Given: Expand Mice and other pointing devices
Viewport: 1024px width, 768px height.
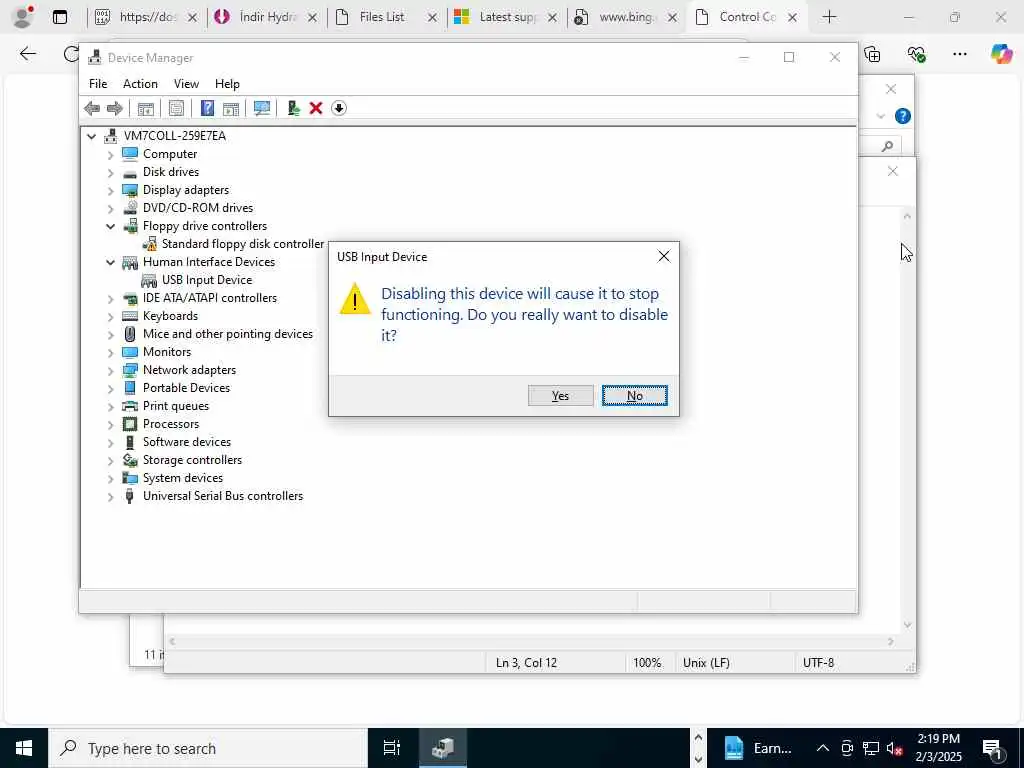Looking at the screenshot, I should click(110, 335).
